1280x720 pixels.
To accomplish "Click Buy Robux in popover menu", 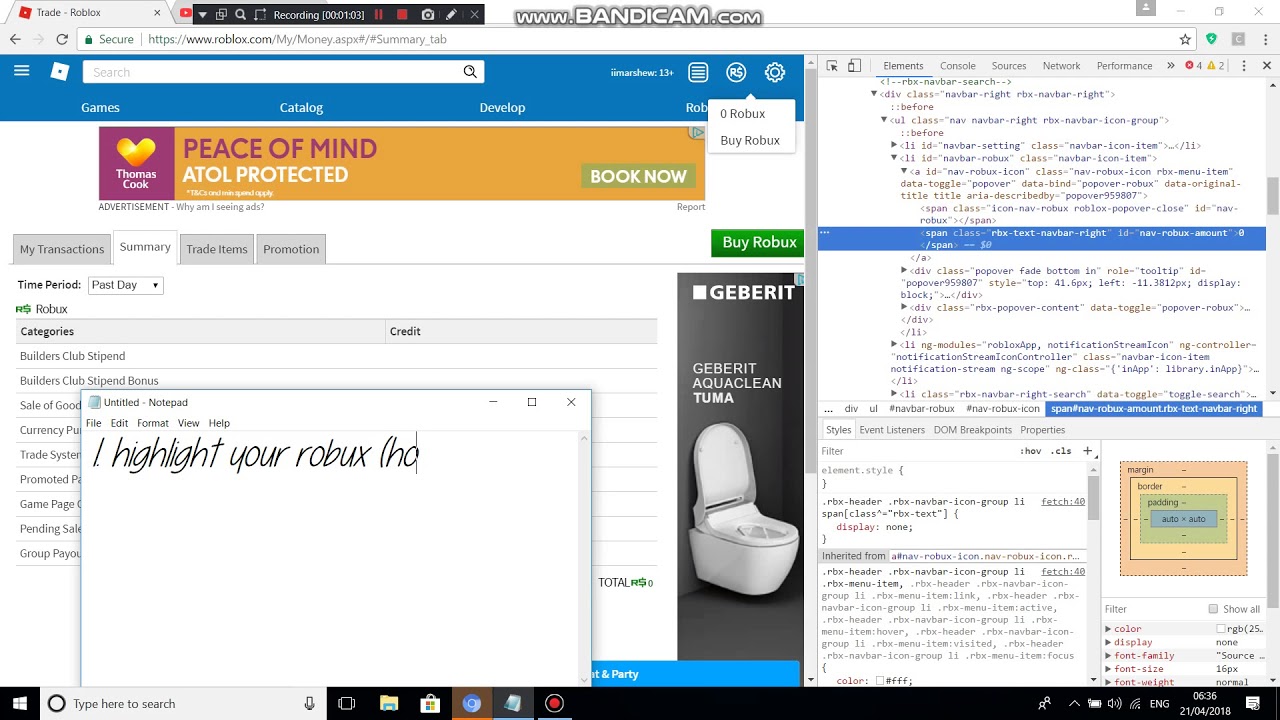I will (x=750, y=140).
